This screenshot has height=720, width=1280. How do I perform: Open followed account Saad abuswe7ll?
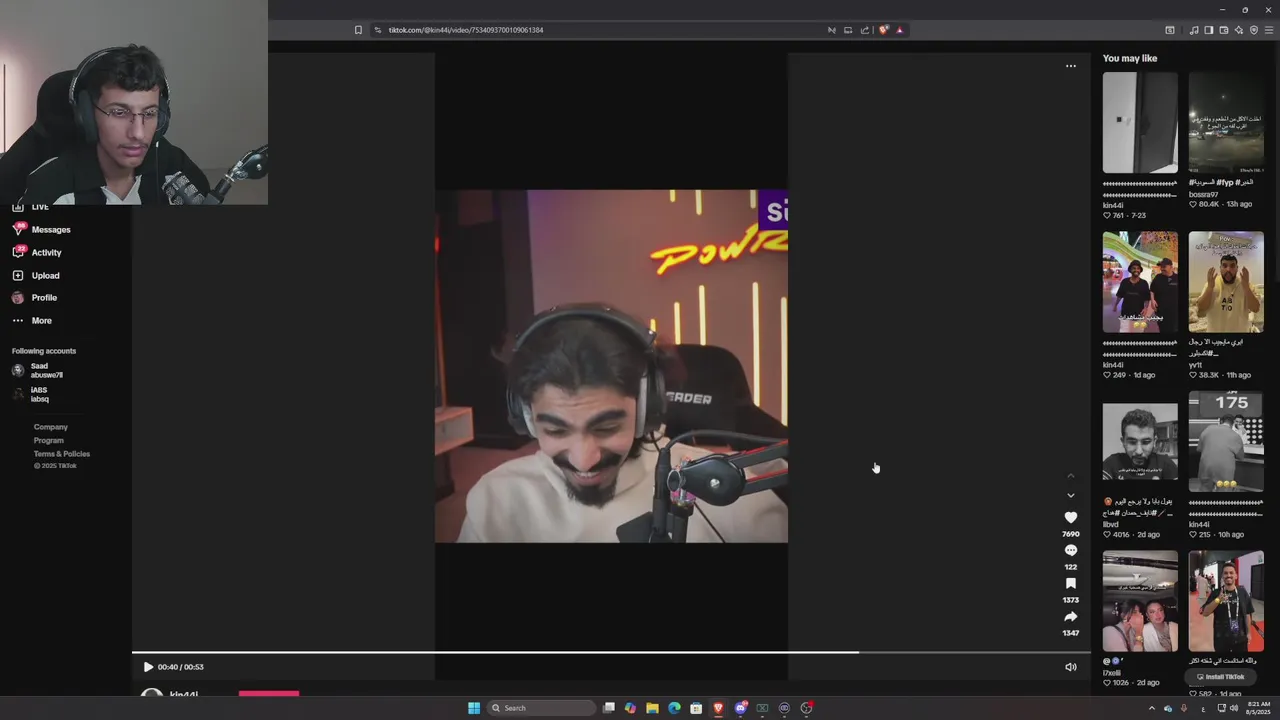coord(38,370)
